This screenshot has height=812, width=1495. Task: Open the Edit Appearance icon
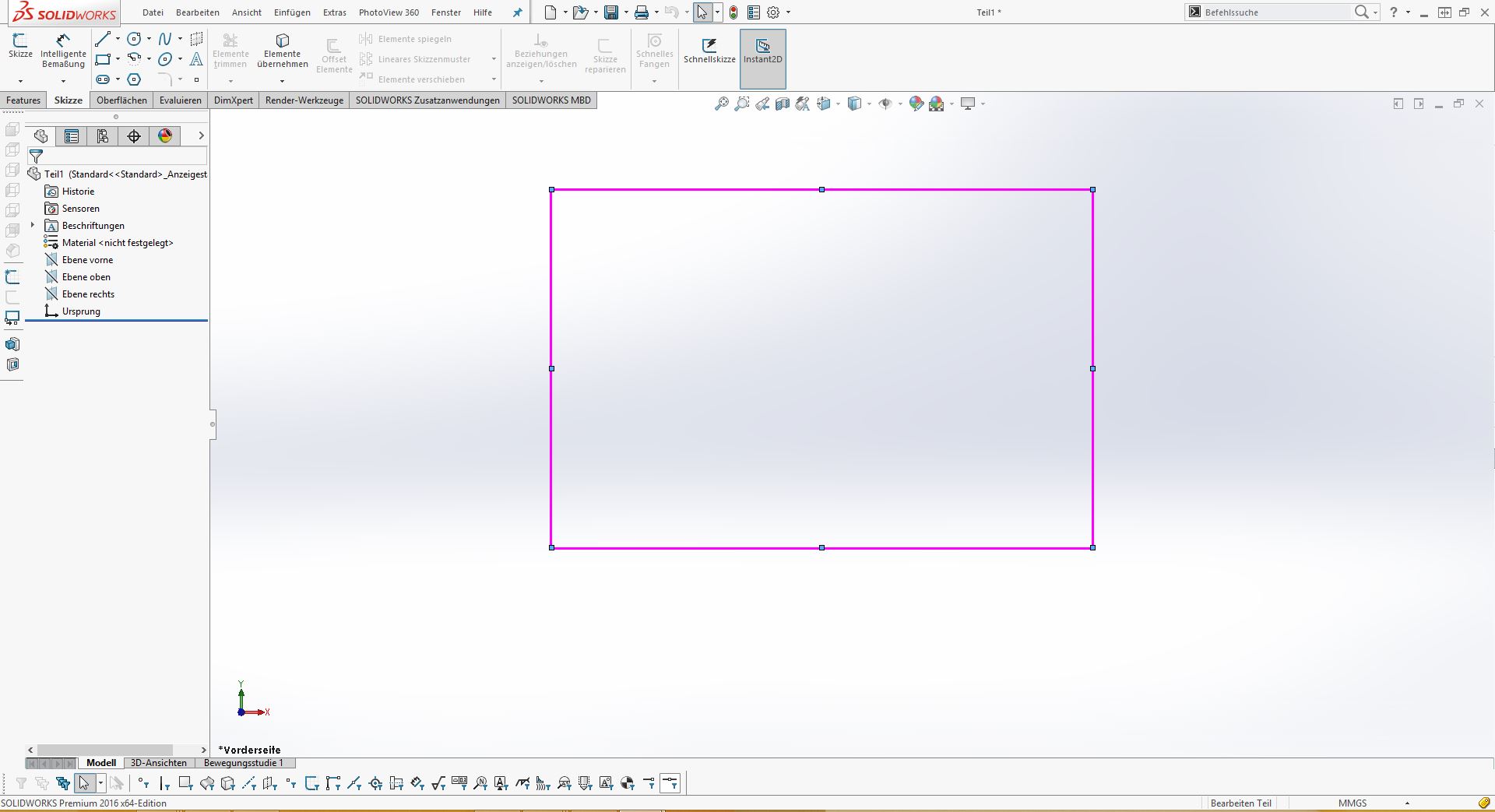(x=916, y=104)
